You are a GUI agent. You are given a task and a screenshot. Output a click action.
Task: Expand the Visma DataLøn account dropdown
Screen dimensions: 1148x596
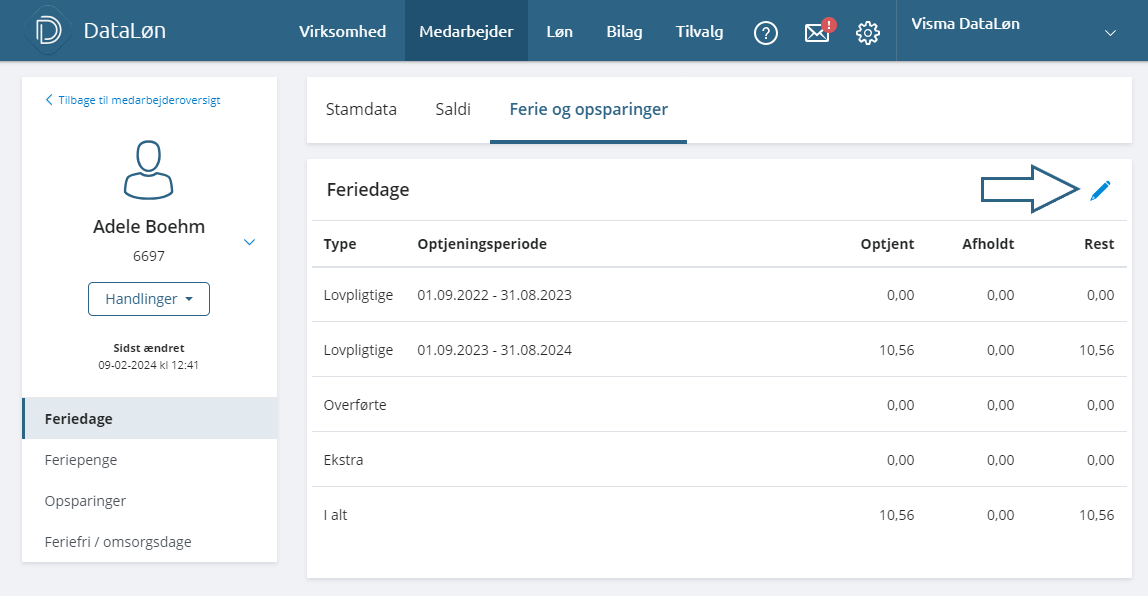pos(1110,33)
